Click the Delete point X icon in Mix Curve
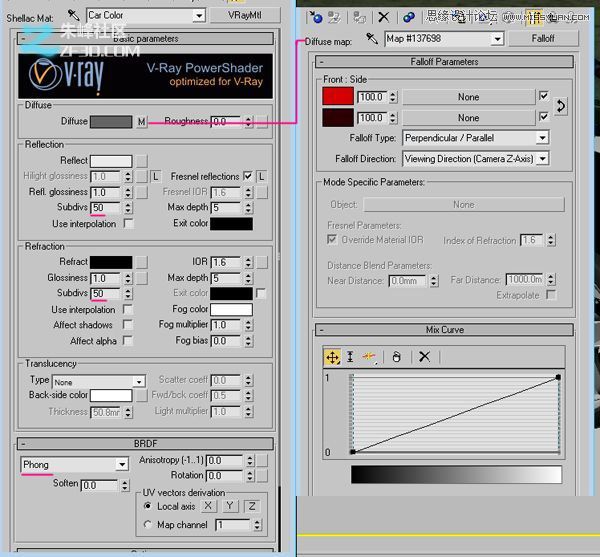Screen dimensions: 600x557 pos(424,357)
